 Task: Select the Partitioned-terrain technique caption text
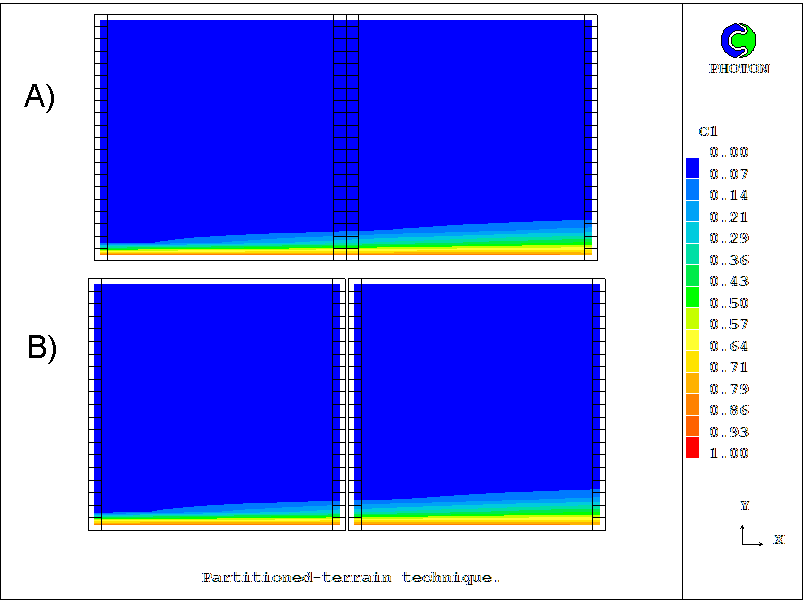pos(350,577)
